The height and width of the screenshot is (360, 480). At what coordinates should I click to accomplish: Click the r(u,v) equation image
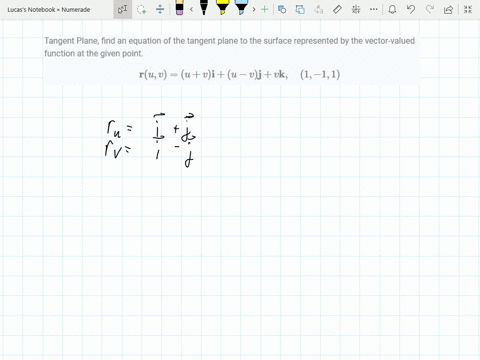[239, 74]
